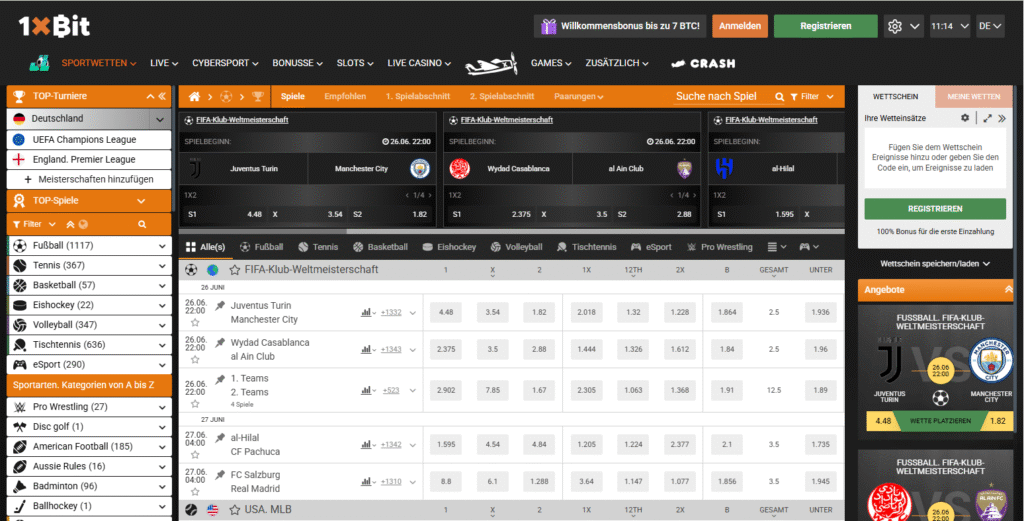Star the Wydad Casablanca match
Viewport: 1024px width, 521px height.
195,360
